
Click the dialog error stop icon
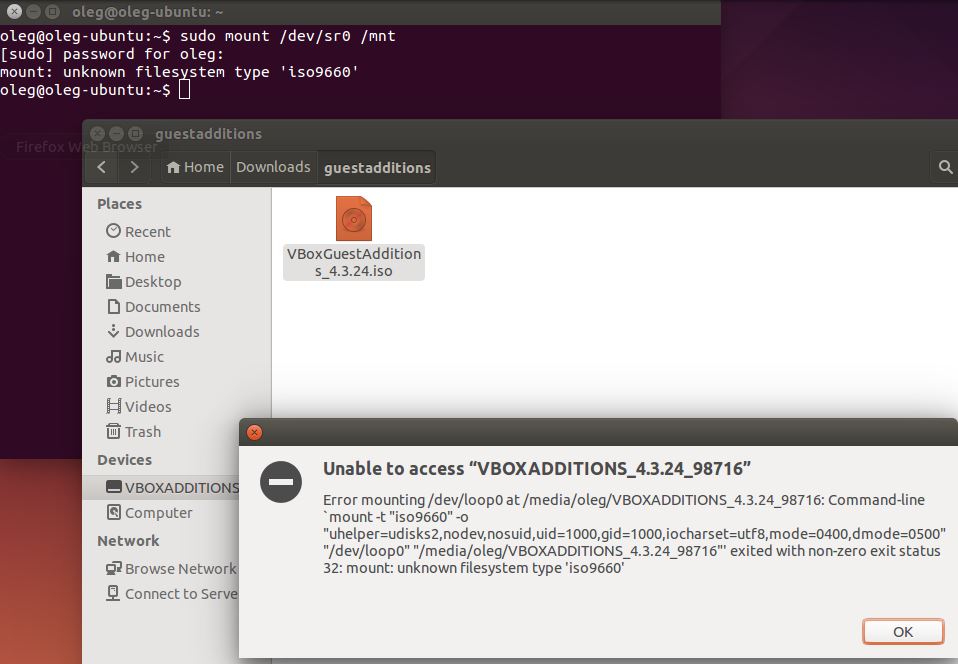coord(281,482)
